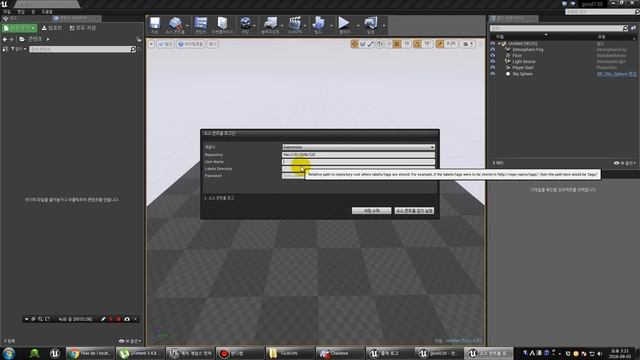Open the Cinematics clapperboard icon

[295, 24]
